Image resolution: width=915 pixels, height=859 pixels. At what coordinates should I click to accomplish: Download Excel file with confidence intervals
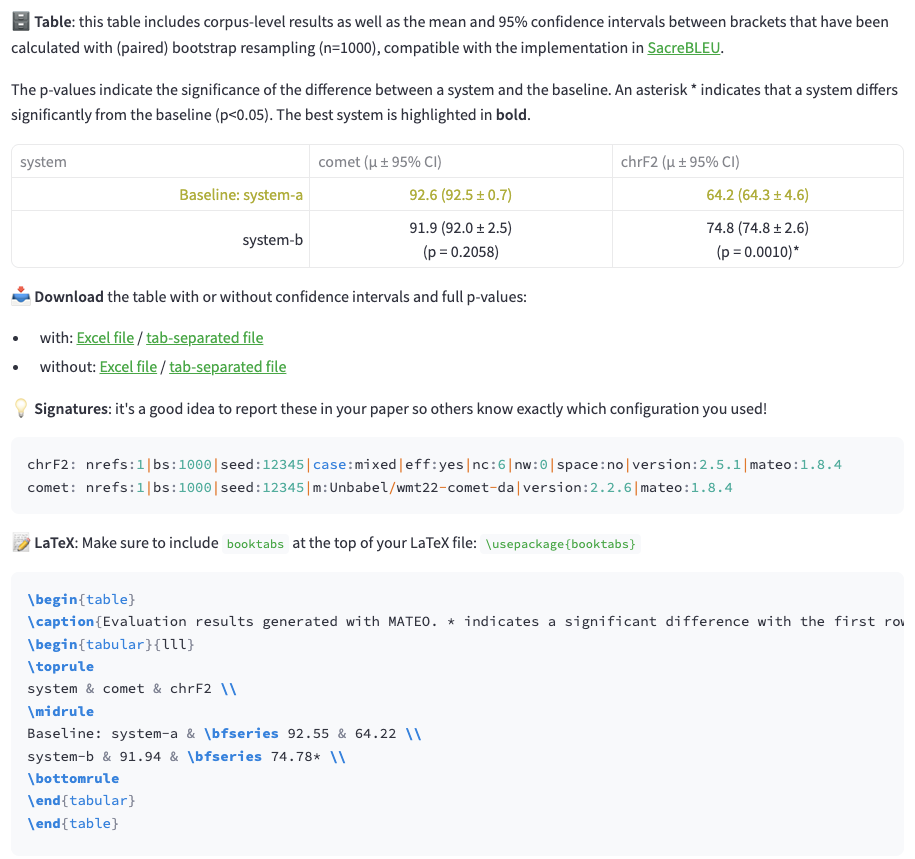pyautogui.click(x=105, y=338)
